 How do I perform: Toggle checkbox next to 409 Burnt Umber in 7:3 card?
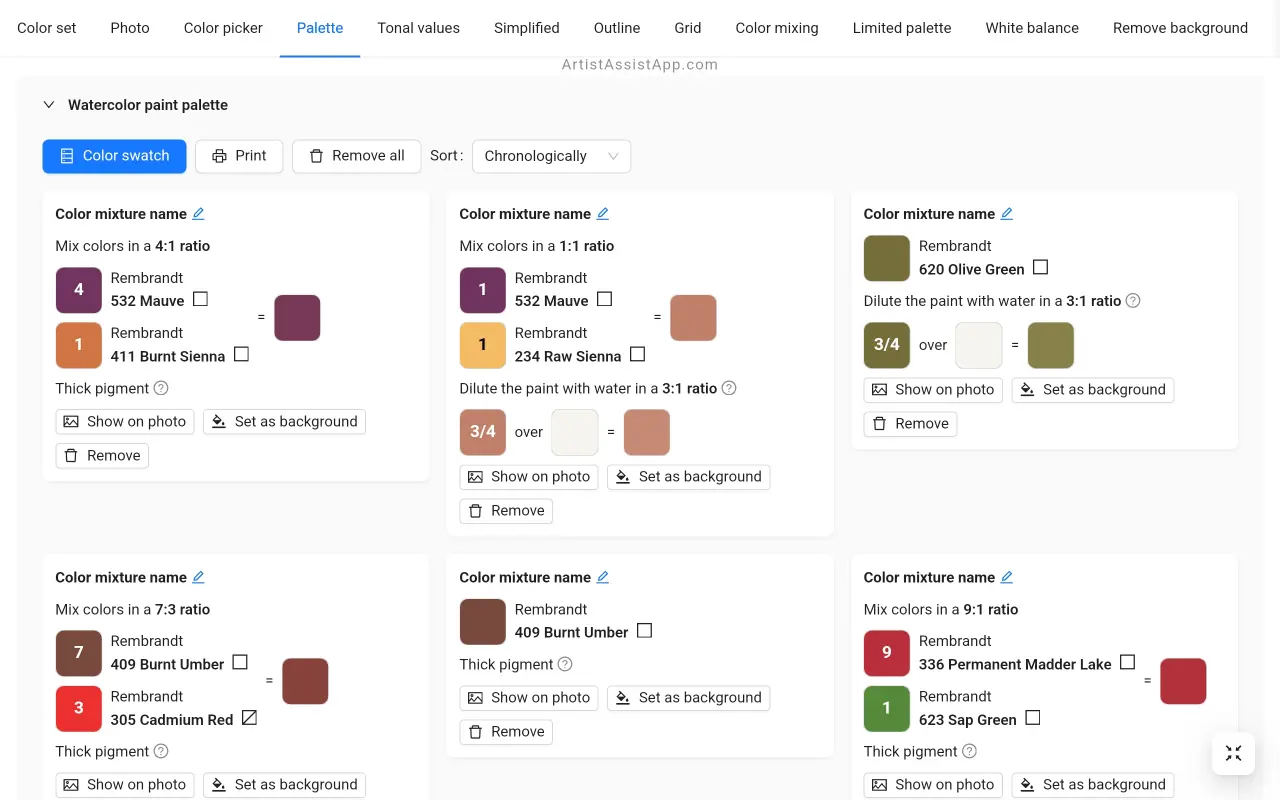point(240,662)
